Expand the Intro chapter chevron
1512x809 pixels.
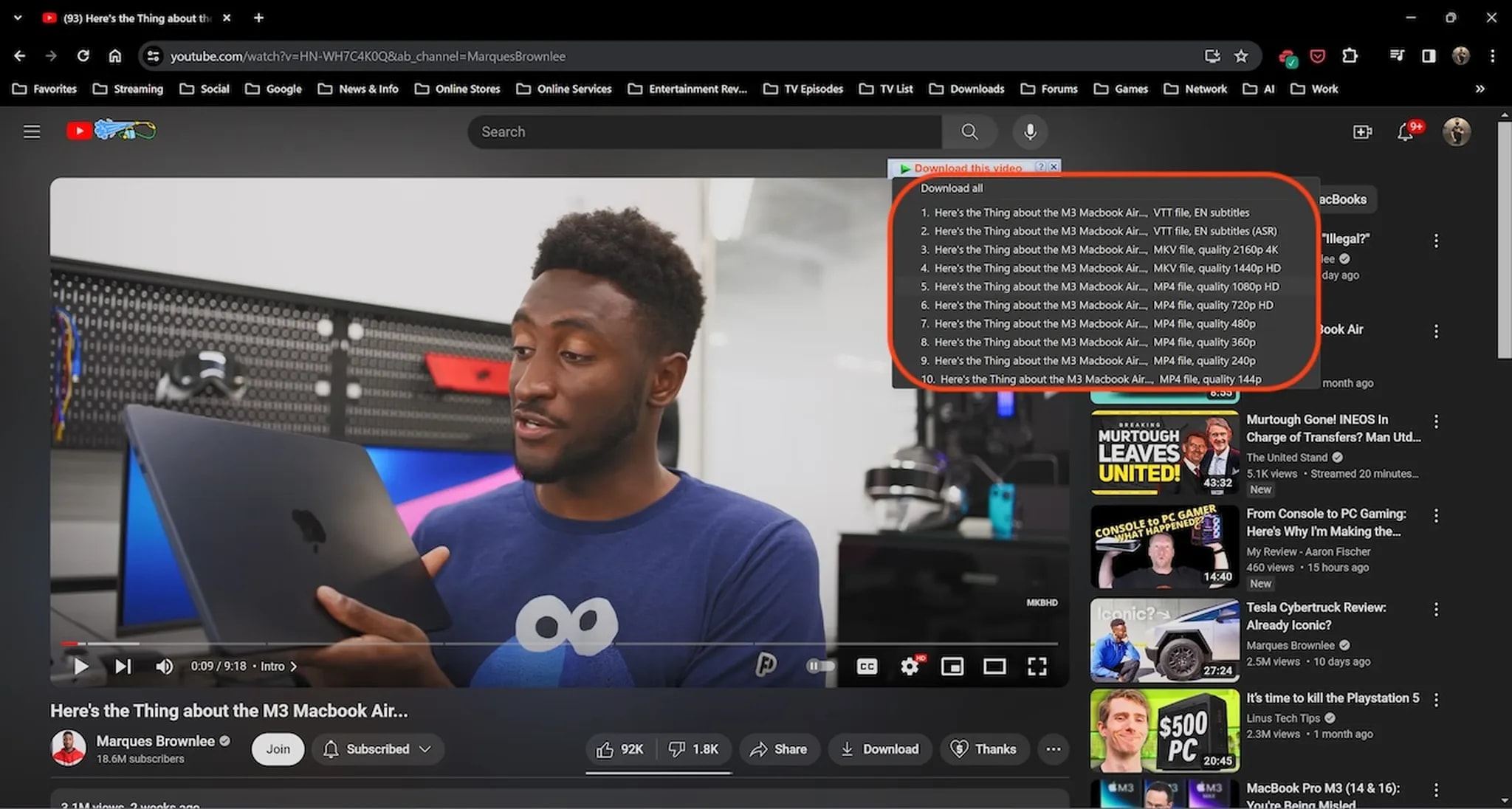[294, 667]
